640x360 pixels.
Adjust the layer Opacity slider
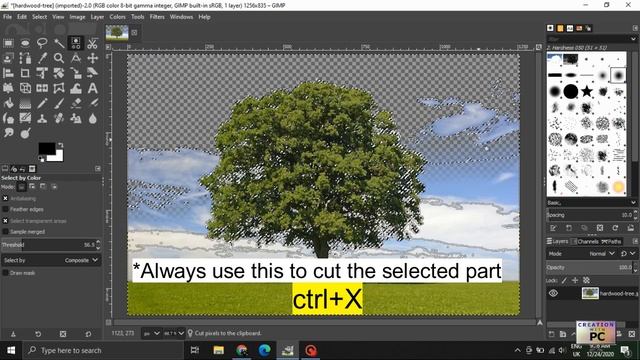click(x=591, y=267)
